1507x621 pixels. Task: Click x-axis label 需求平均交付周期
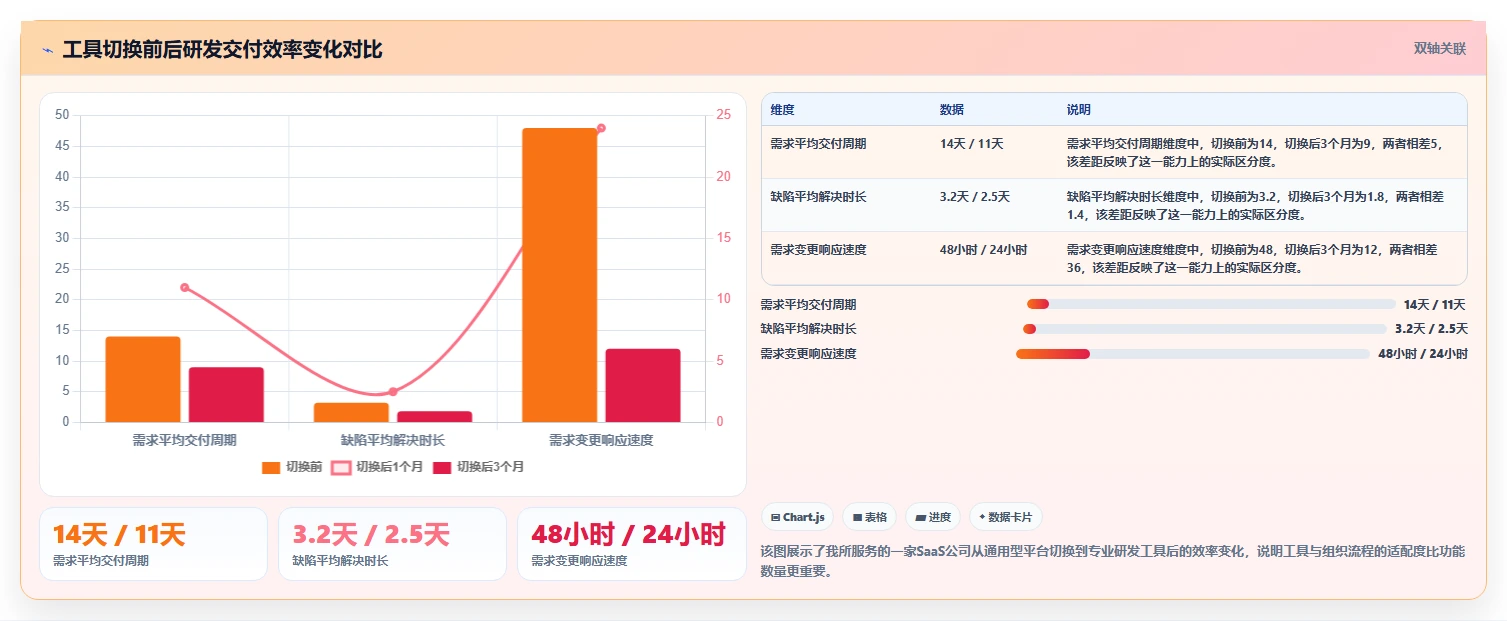click(185, 440)
